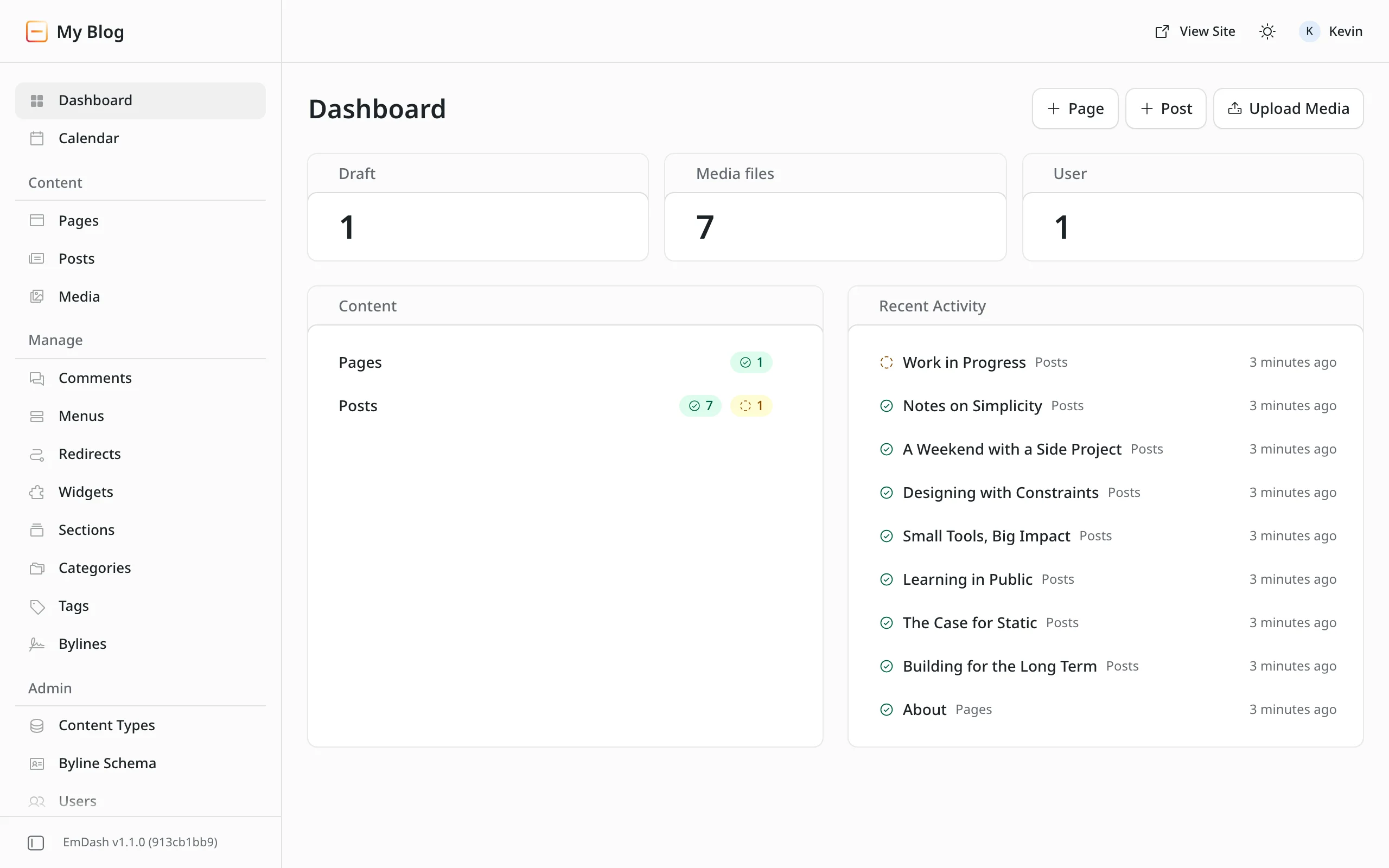The height and width of the screenshot is (868, 1389).
Task: Click the Redirects icon in sidebar
Action: (37, 454)
